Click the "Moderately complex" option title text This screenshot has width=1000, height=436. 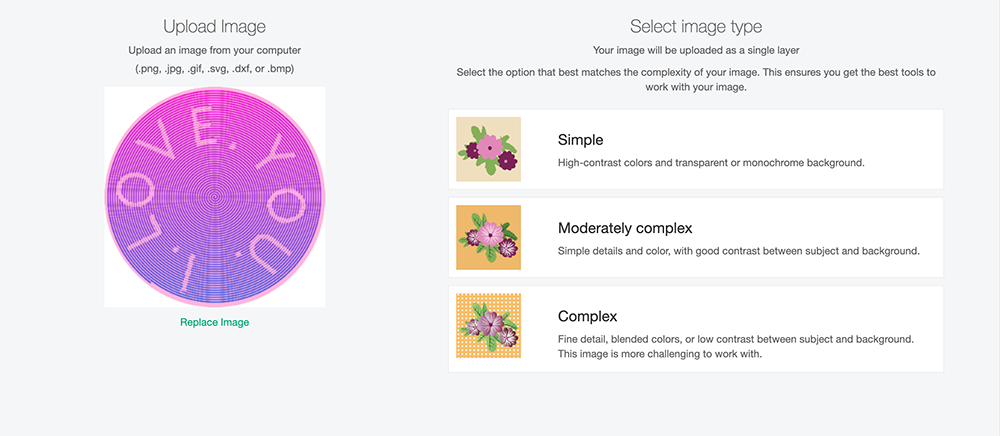[x=625, y=228]
